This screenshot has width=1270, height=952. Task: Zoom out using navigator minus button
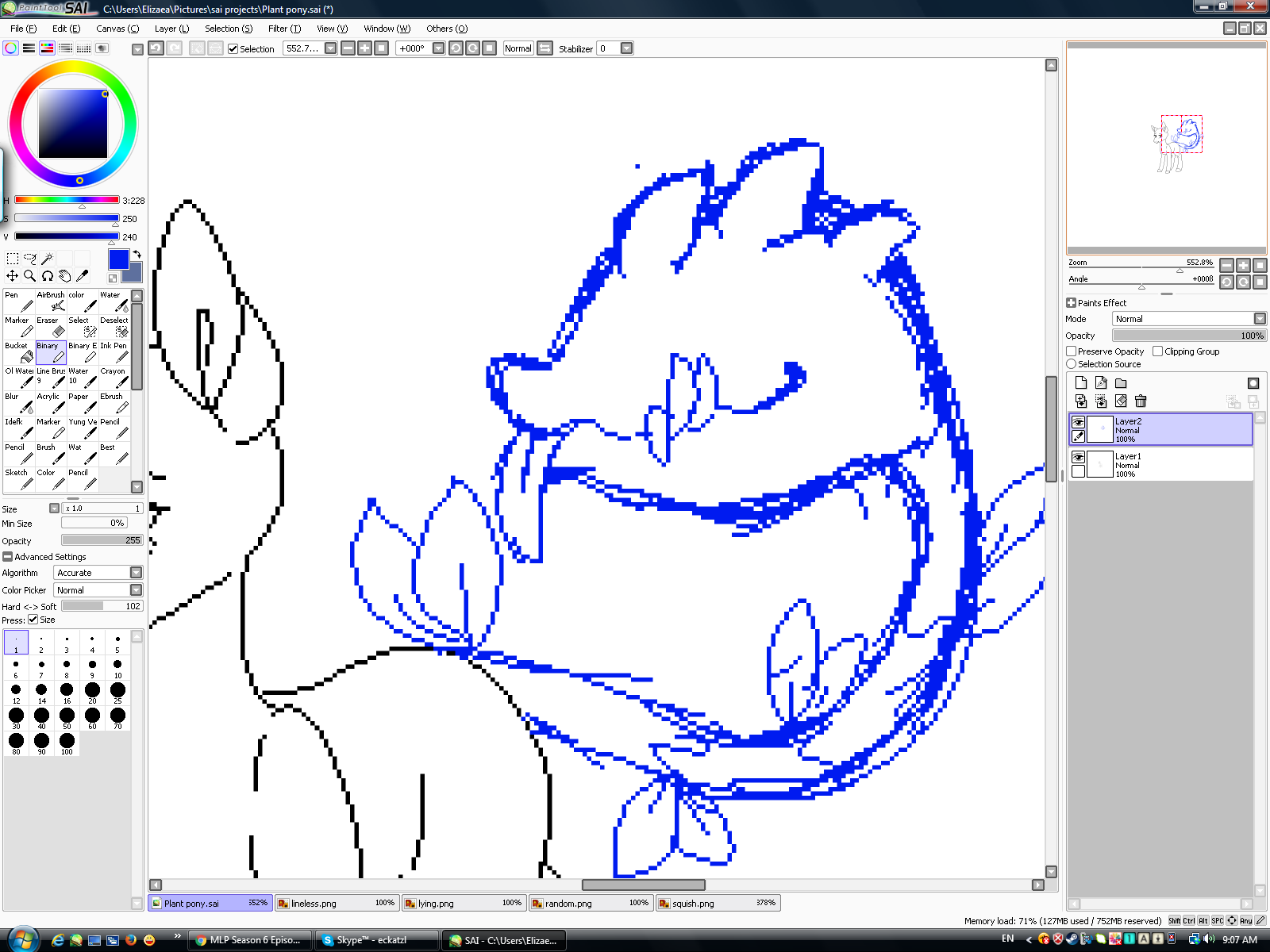pos(1226,266)
